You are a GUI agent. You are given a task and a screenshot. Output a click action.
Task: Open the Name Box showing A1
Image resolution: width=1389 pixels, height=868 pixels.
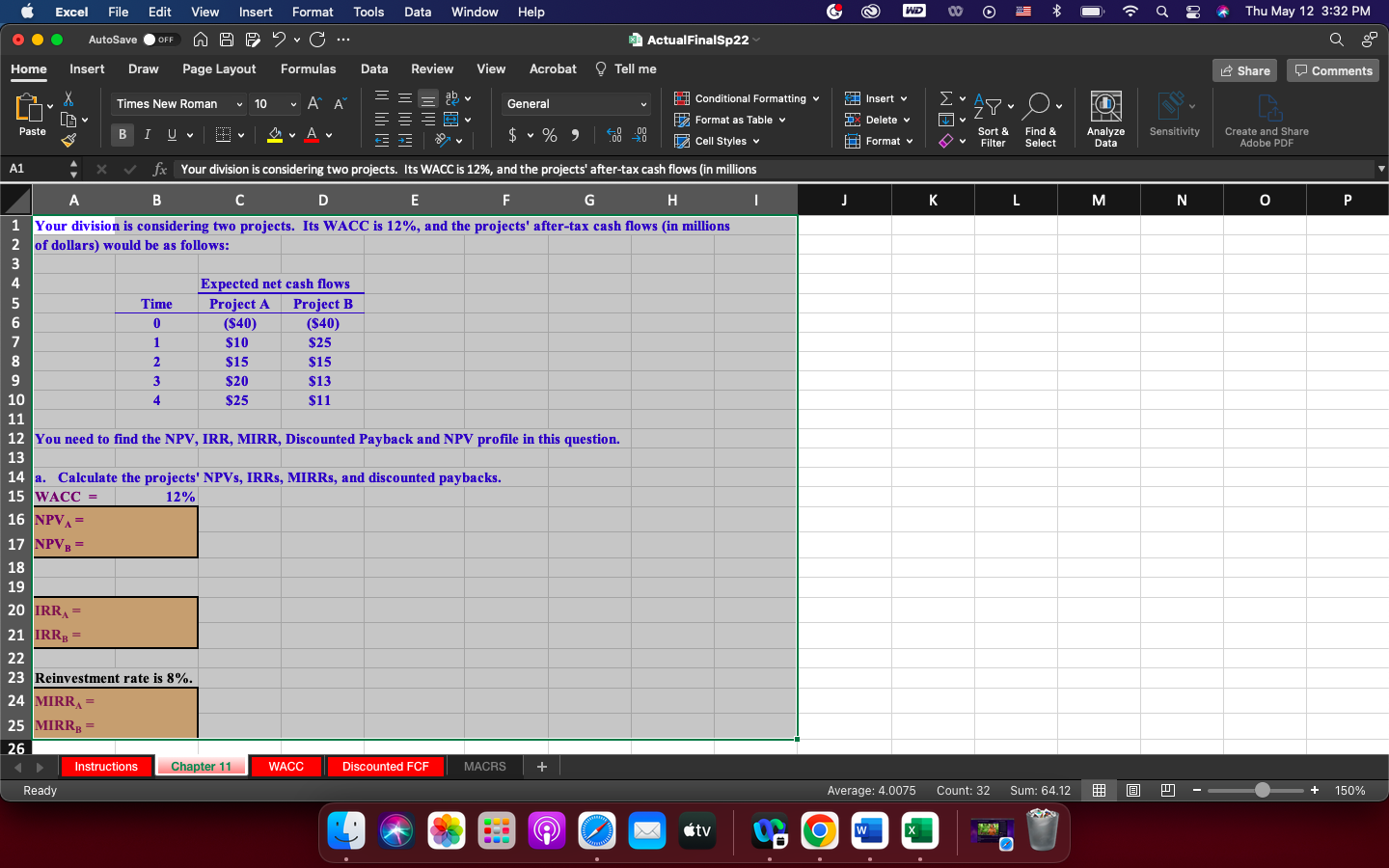(35, 169)
